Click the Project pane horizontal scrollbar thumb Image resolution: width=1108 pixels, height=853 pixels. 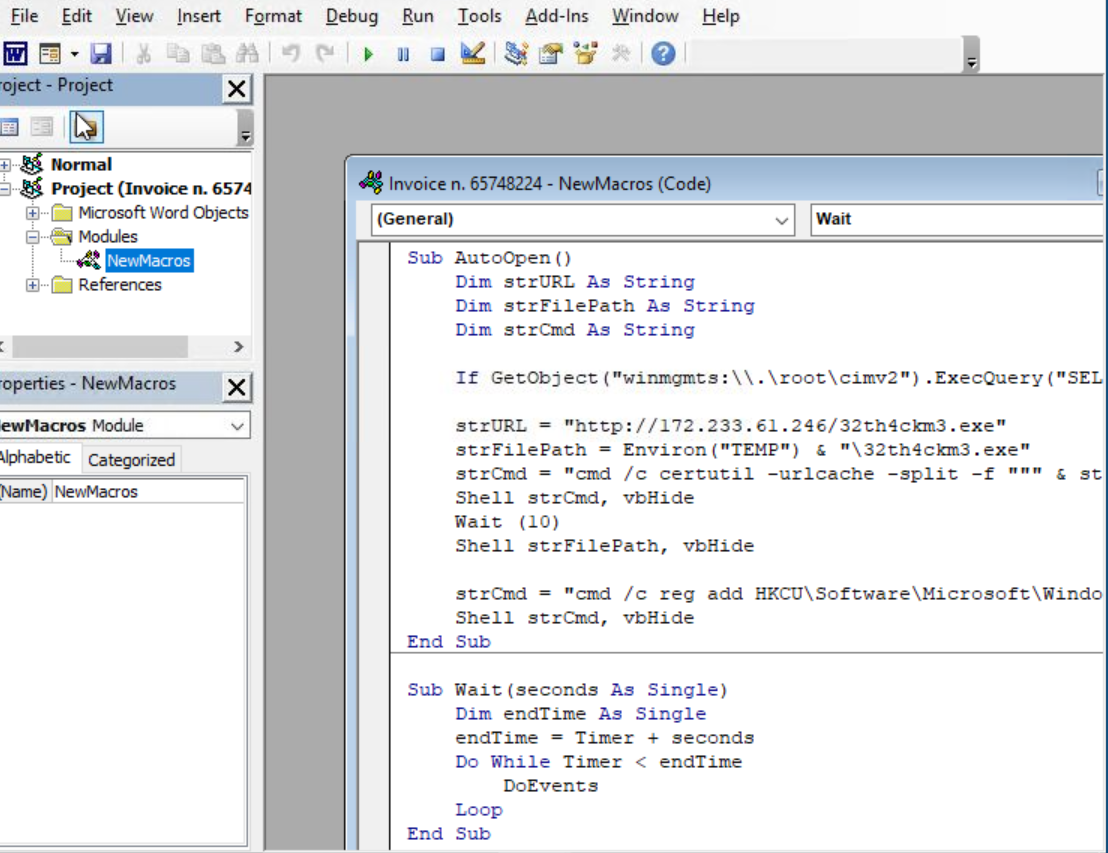tap(100, 346)
